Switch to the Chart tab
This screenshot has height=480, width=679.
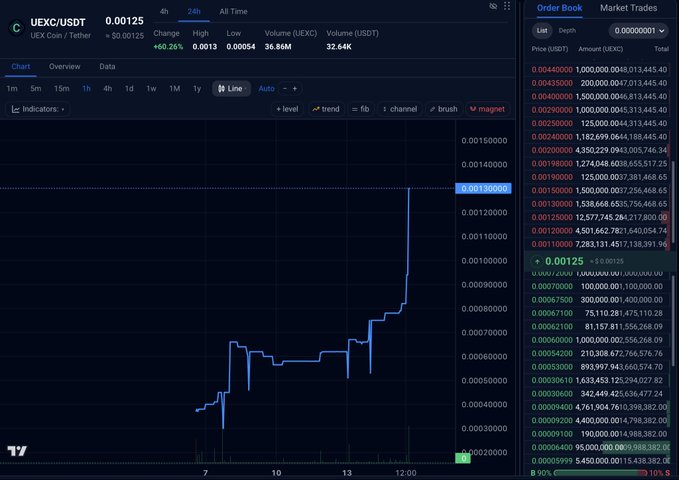point(21,66)
